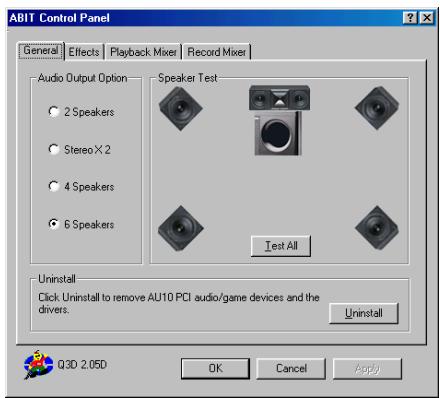Image resolution: width=440 pixels, height=398 pixels.
Task: Click the Uninstall group label text
Action: tap(57, 279)
